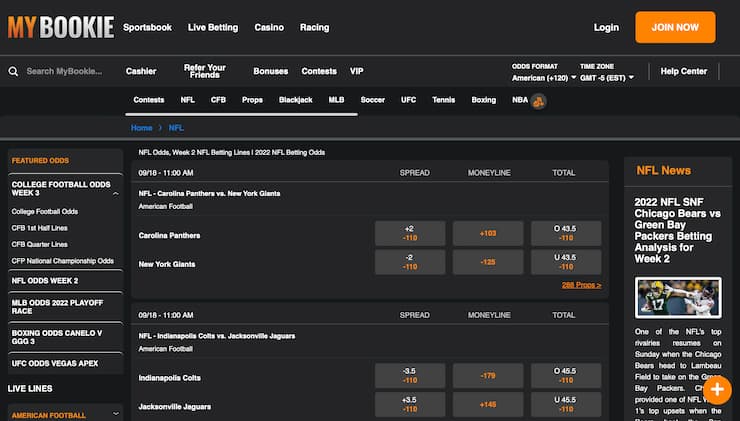Pick Indianapolis Colts -179 moneyline
This screenshot has height=421, width=740.
coord(488,376)
